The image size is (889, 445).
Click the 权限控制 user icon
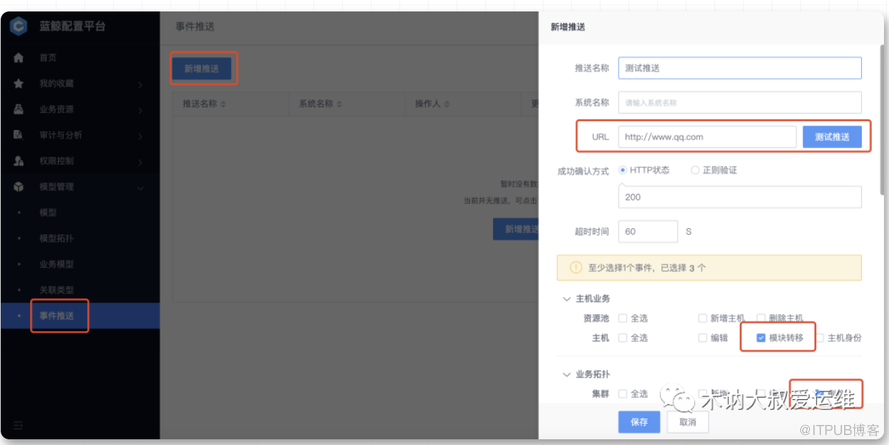pos(18,161)
